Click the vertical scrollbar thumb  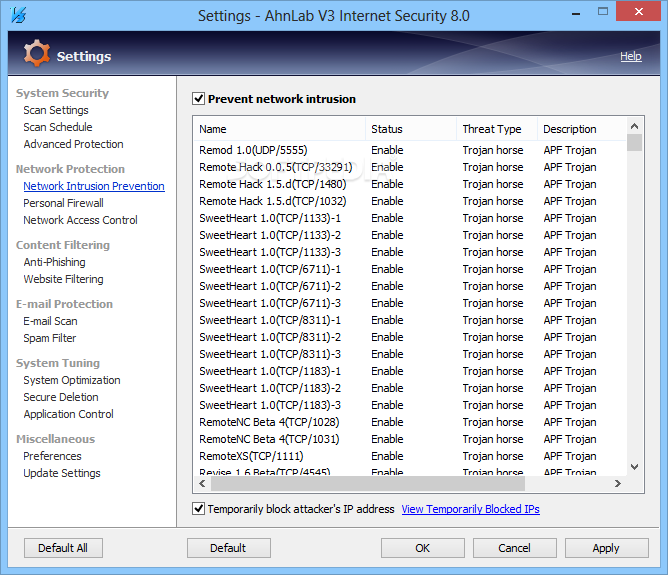click(634, 142)
